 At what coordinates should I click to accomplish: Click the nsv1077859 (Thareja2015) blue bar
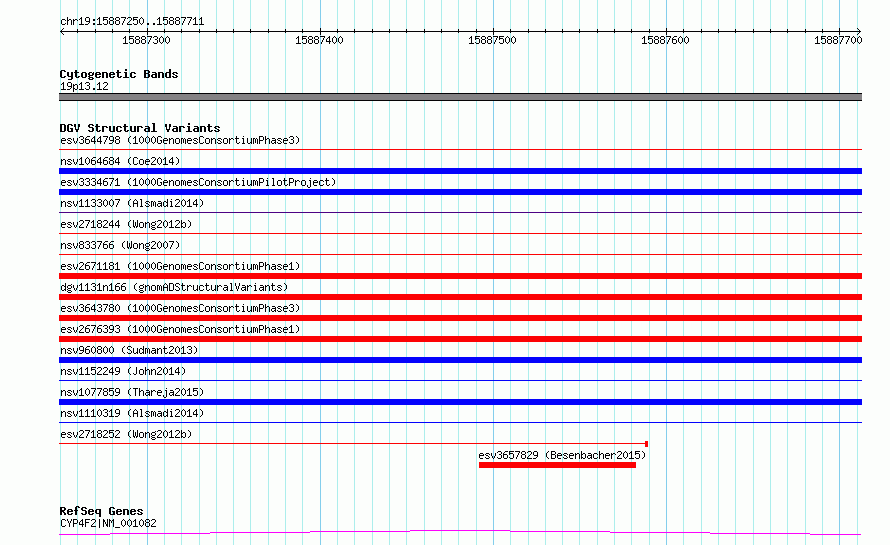(x=460, y=402)
